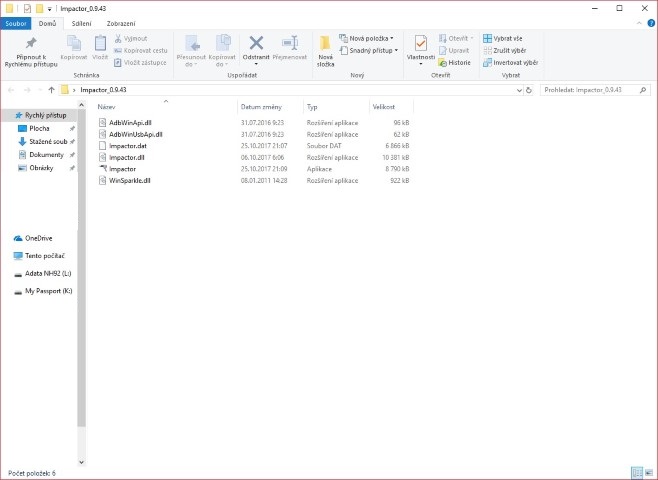Click Kopírovat cestu in ribbon
658x480 pixels.
click(141, 50)
